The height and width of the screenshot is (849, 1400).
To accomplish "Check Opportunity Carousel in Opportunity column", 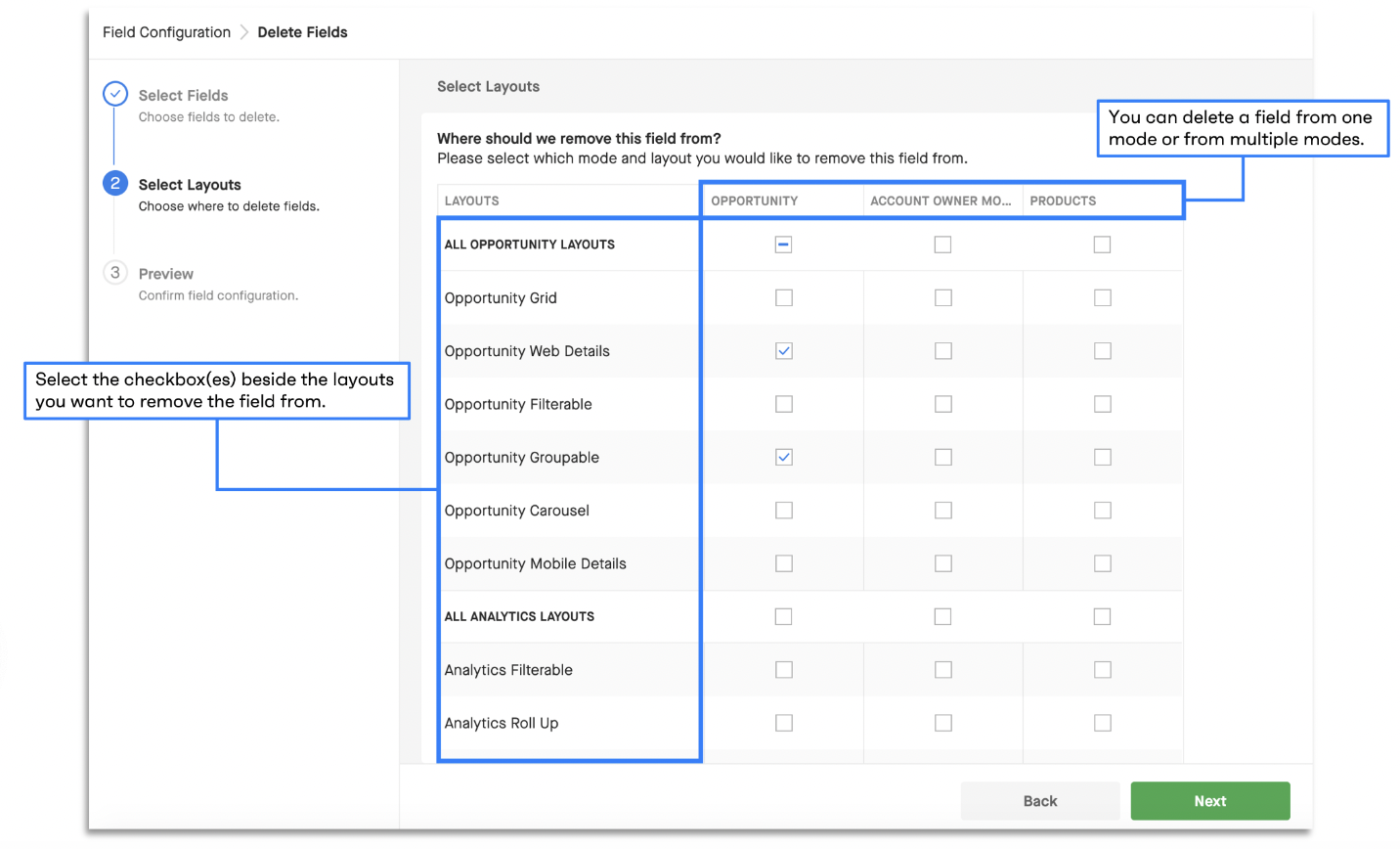I will pyautogui.click(x=784, y=511).
